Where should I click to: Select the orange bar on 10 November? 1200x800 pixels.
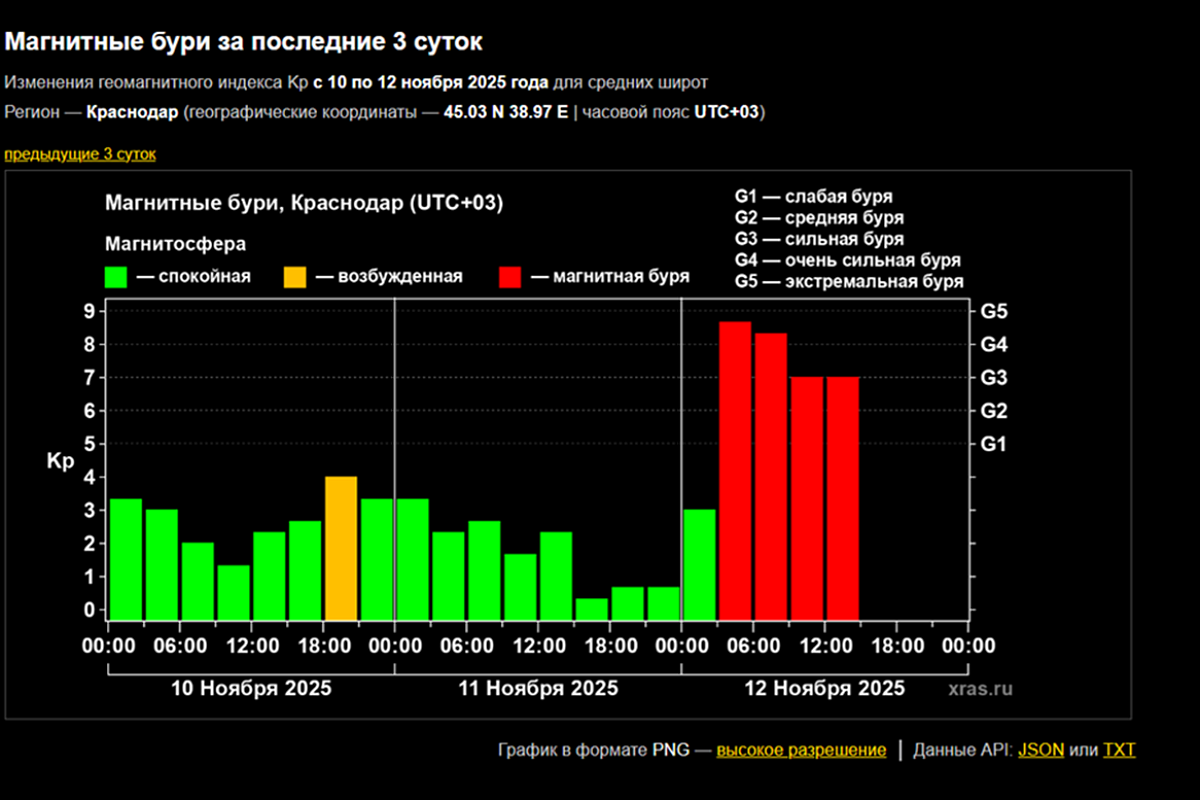pos(341,548)
